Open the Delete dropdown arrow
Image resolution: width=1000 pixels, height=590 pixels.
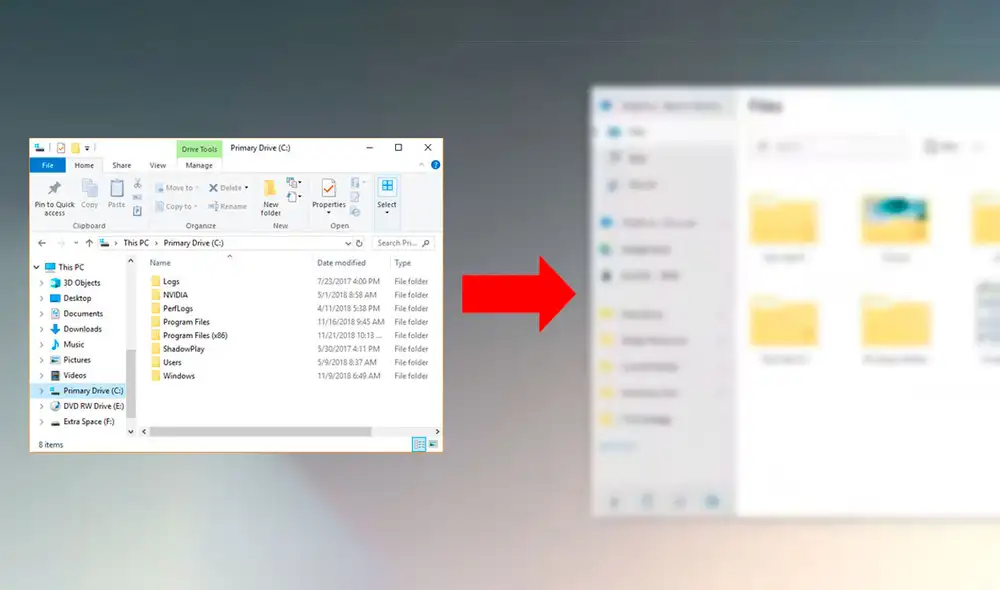point(245,187)
